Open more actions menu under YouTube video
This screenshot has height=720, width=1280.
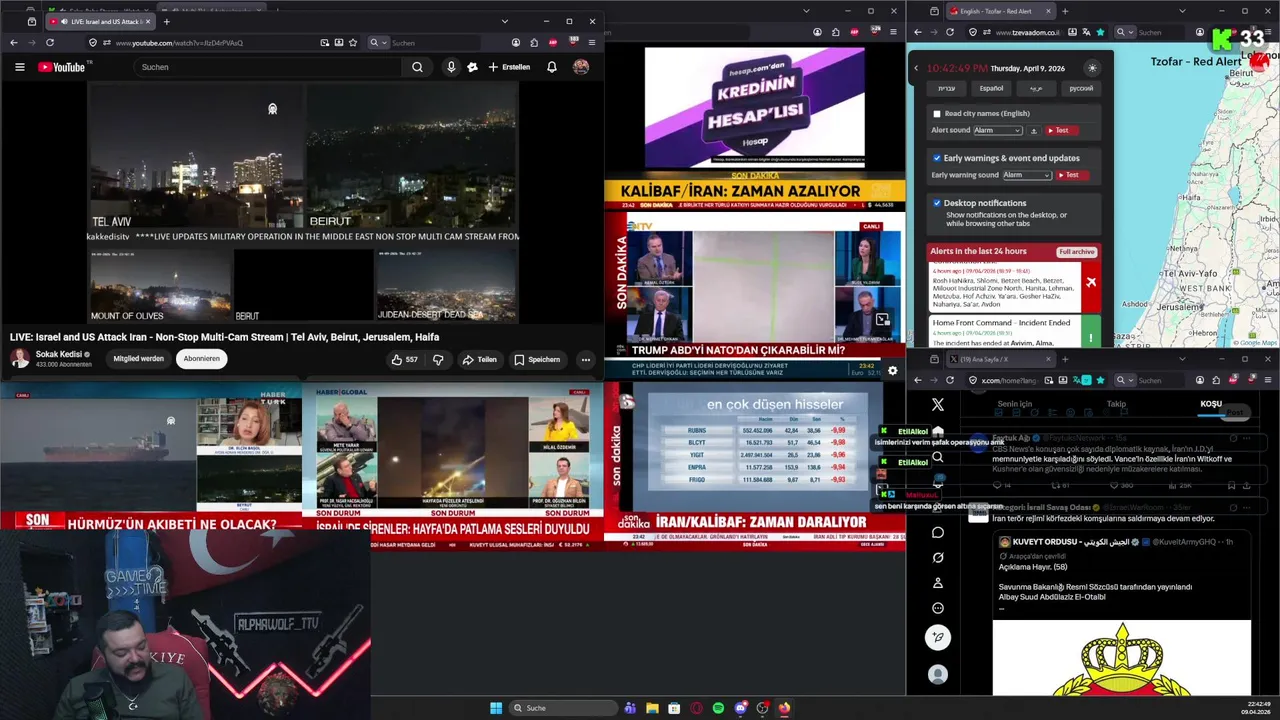[x=586, y=359]
